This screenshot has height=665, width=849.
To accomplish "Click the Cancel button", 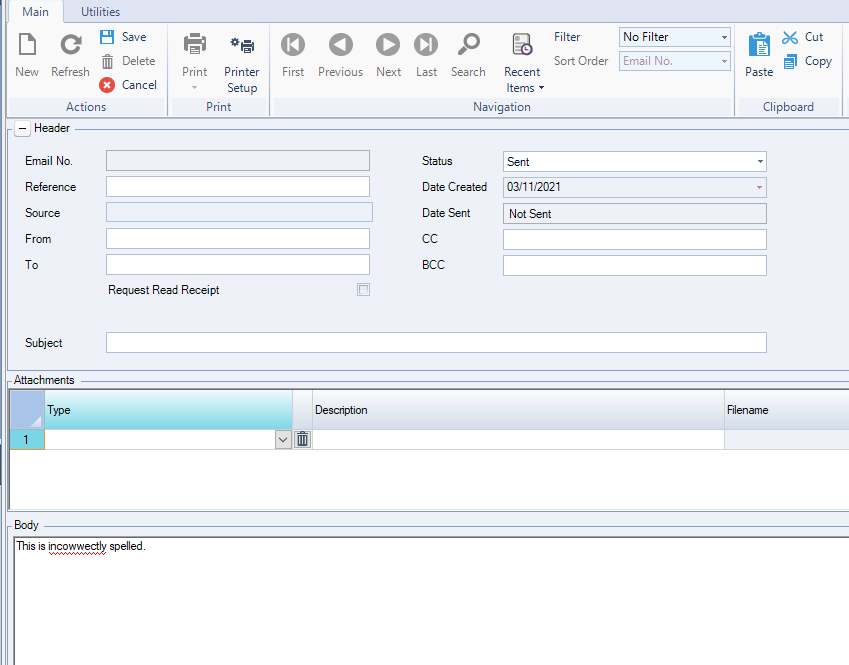I will (128, 85).
